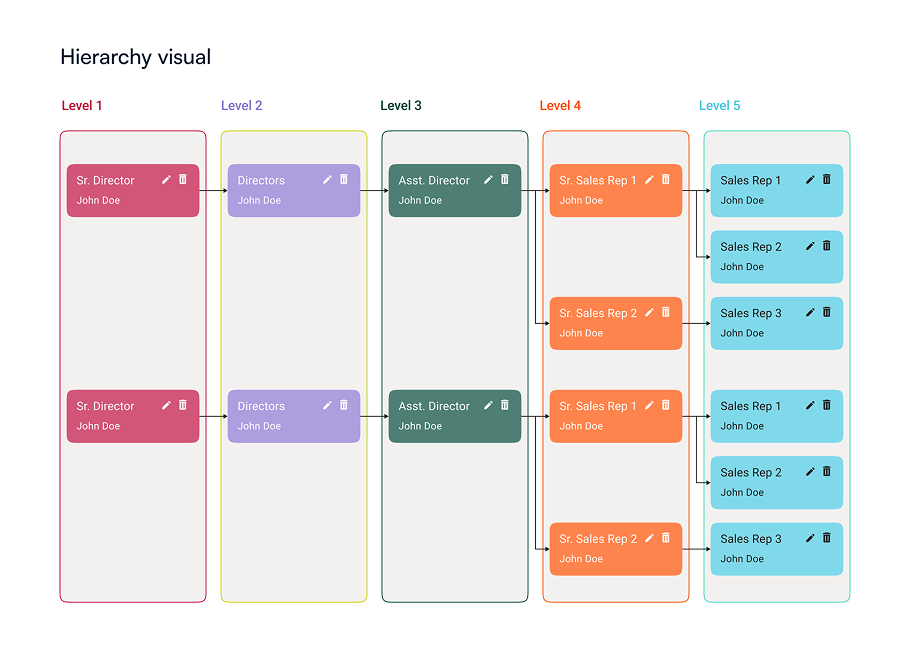Click 'Directors' title in lower group
Viewport: 910px width, 650px height.
pos(261,406)
